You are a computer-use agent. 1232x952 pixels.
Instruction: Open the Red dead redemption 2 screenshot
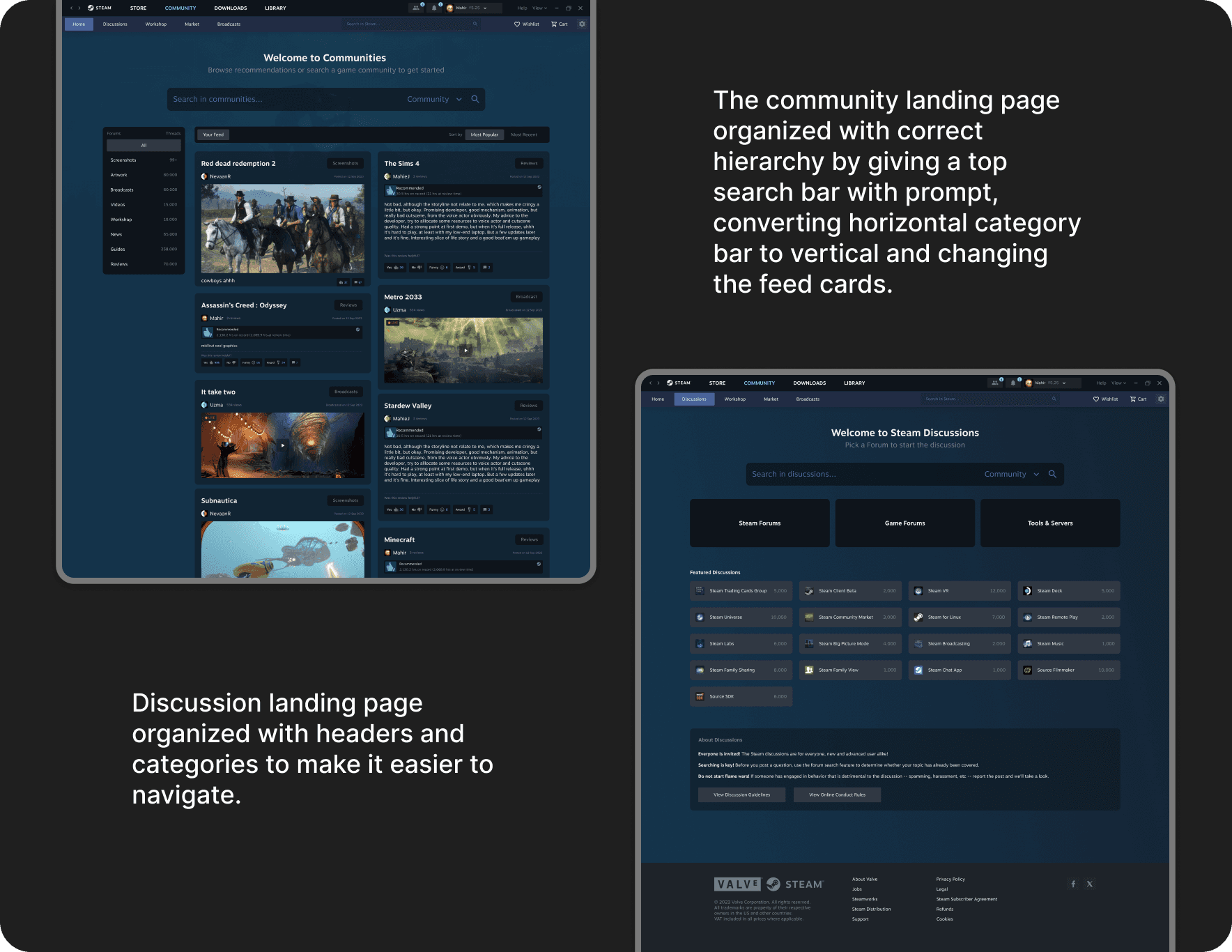(x=283, y=229)
